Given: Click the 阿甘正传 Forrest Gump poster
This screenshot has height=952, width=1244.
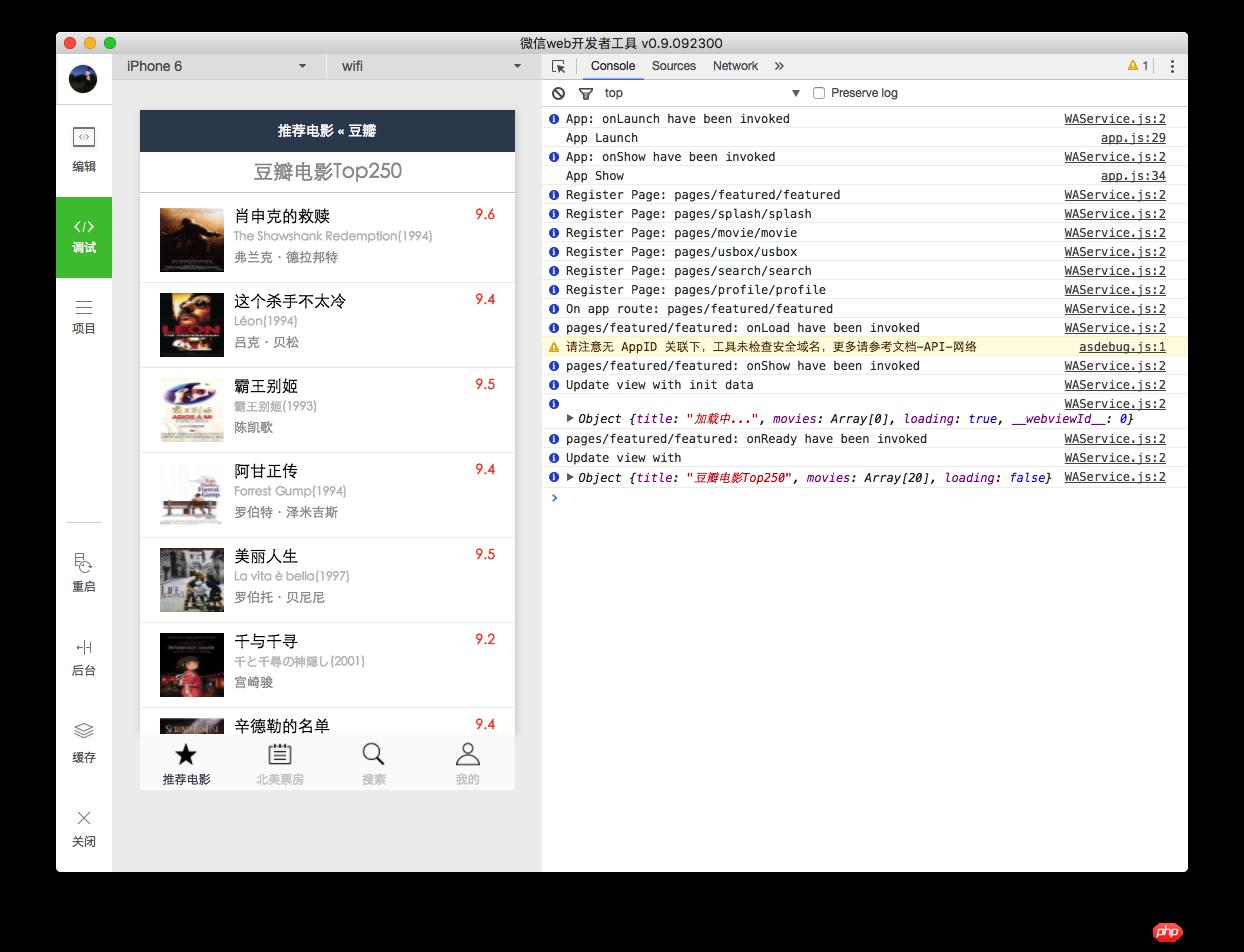Looking at the screenshot, I should coord(192,495).
